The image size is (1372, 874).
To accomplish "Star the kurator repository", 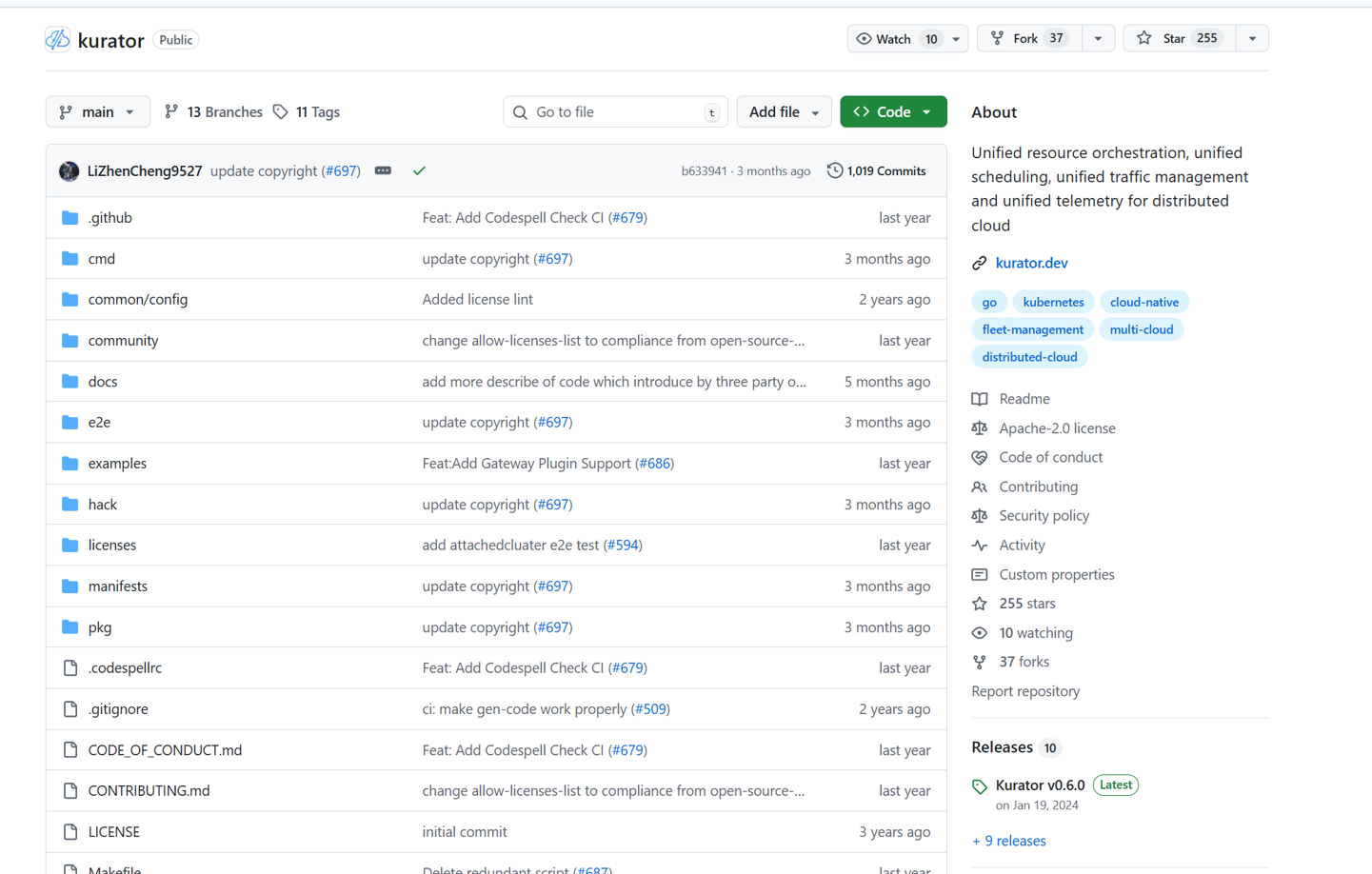I will pos(1180,39).
